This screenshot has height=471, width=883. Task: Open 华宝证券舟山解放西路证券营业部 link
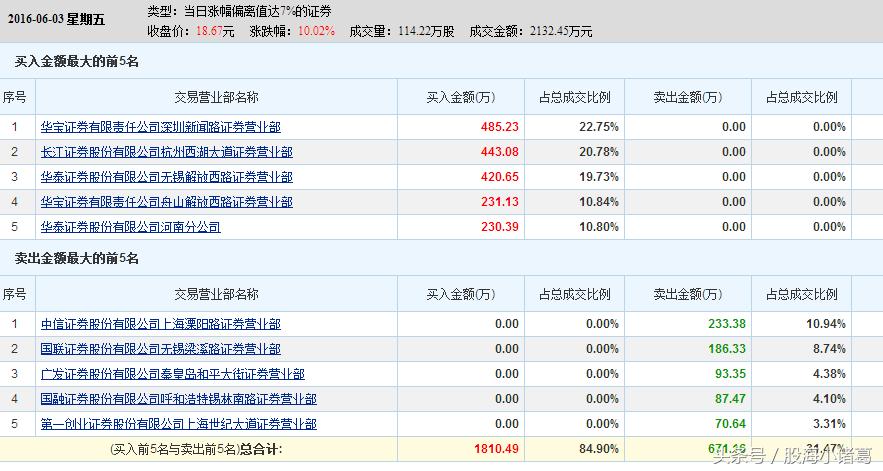coord(167,202)
